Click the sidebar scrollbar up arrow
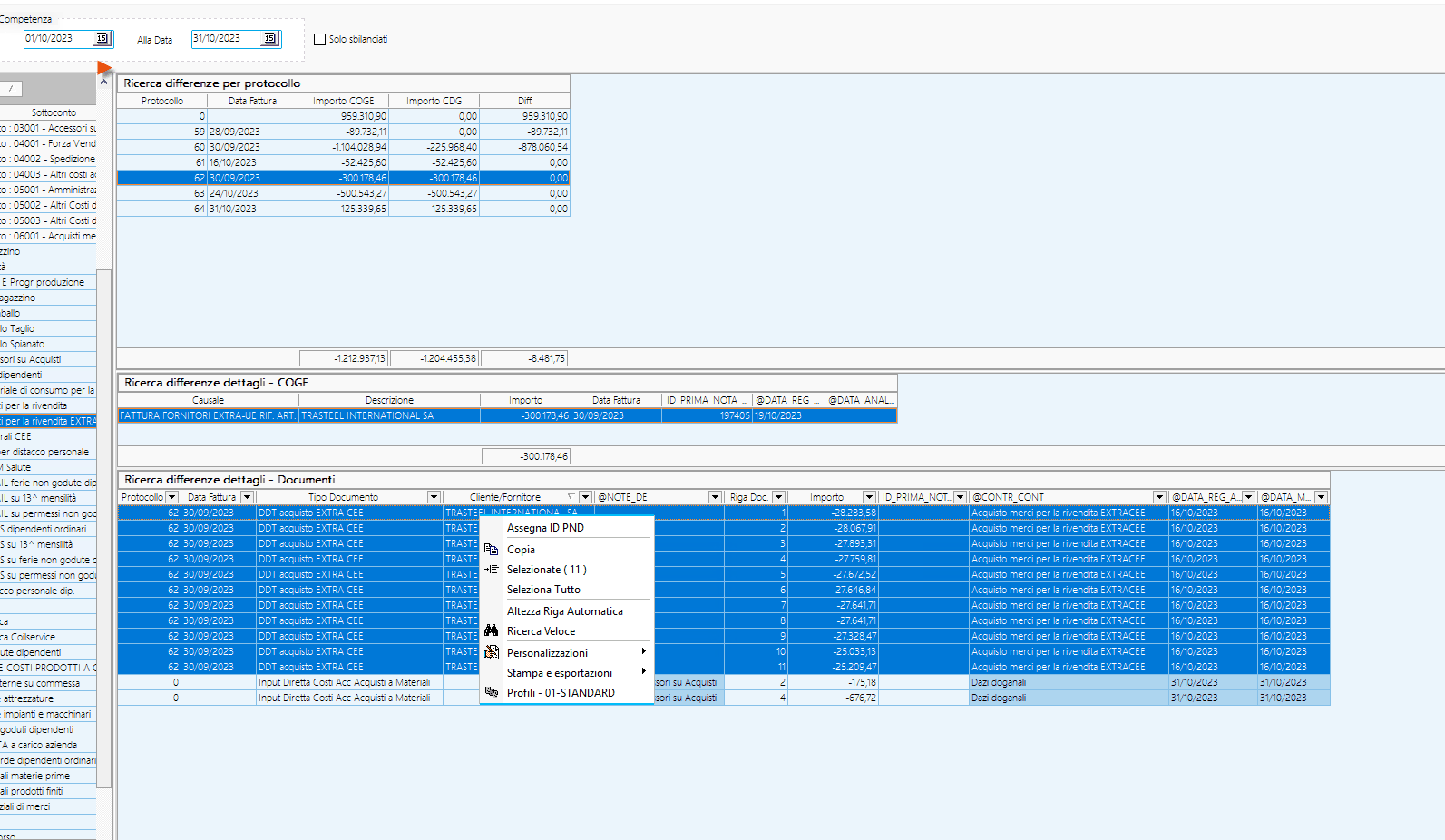1445x840 pixels. [103, 82]
